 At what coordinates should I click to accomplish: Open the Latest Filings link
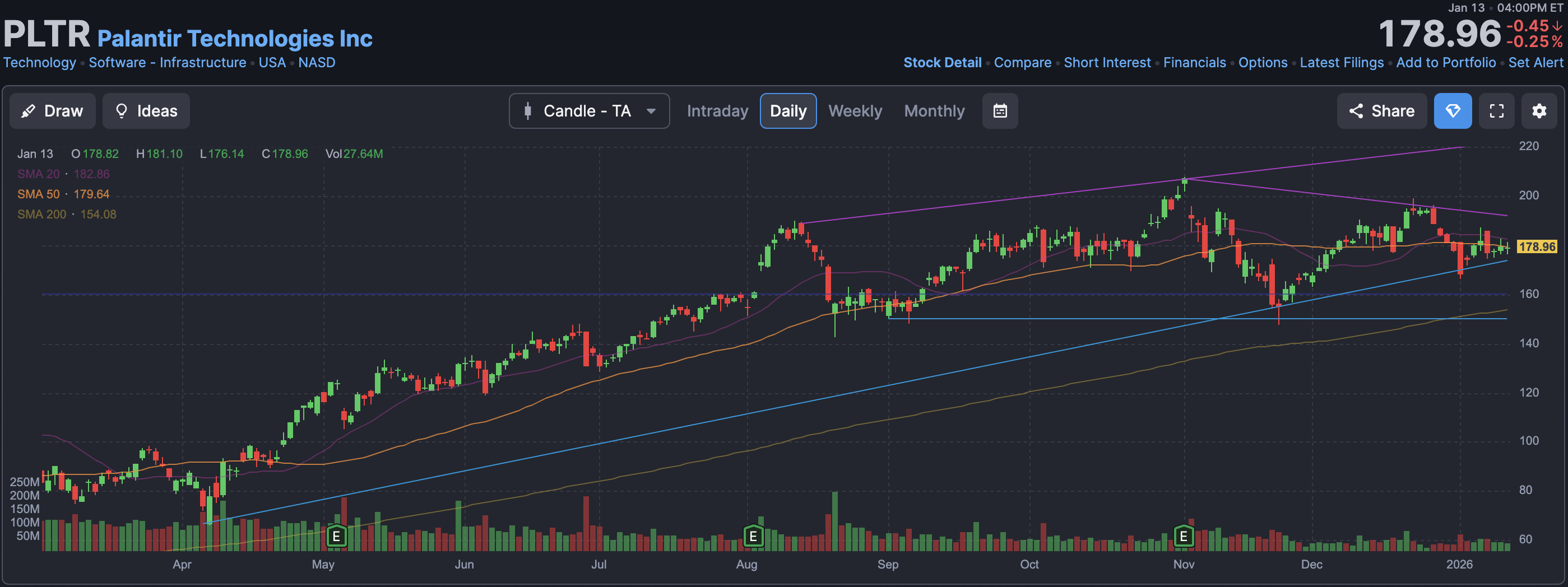pos(1342,63)
